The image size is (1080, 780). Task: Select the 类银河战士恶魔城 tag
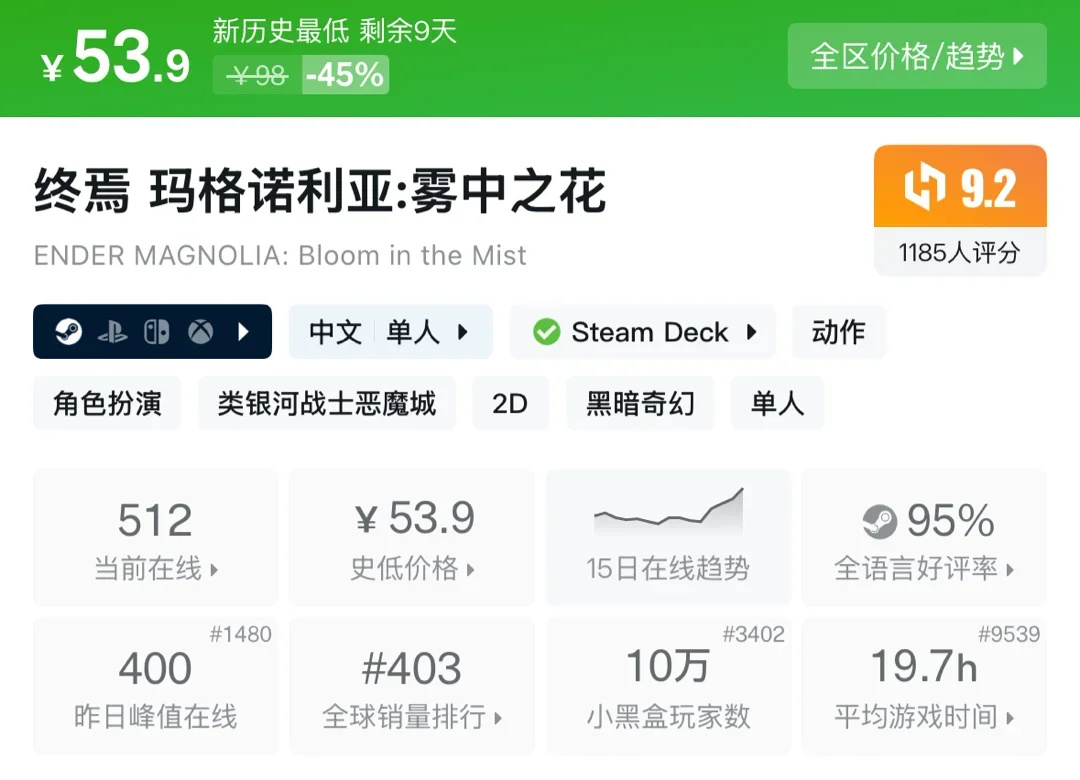(x=326, y=403)
